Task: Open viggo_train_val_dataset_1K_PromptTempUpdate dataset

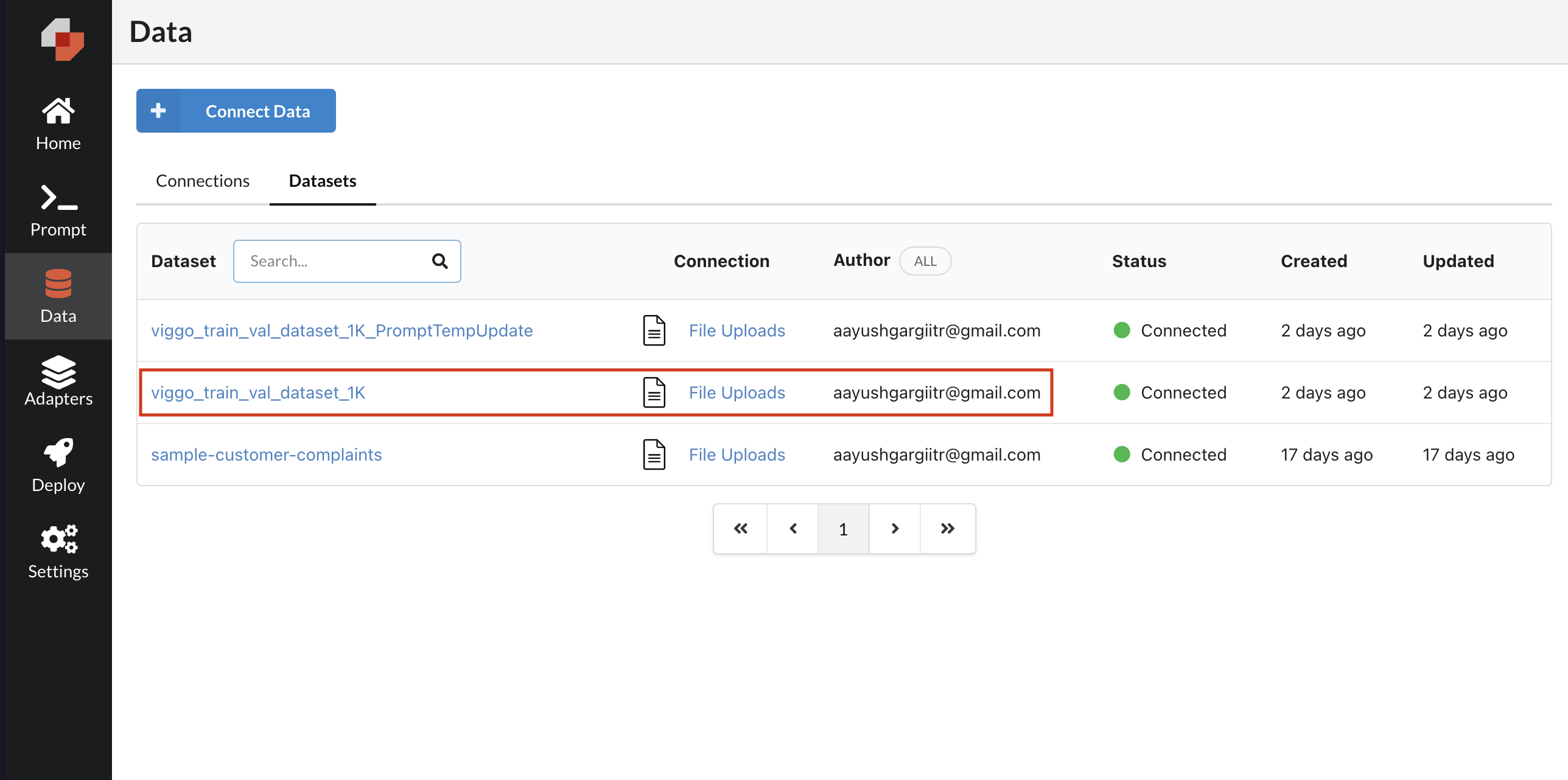Action: coord(342,330)
